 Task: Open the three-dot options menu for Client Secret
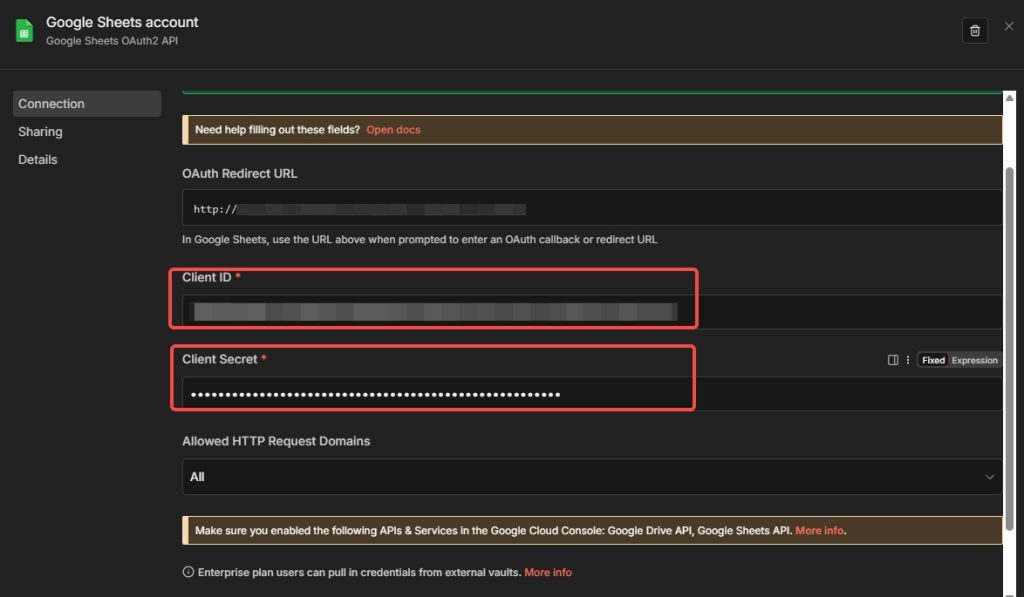tap(907, 360)
